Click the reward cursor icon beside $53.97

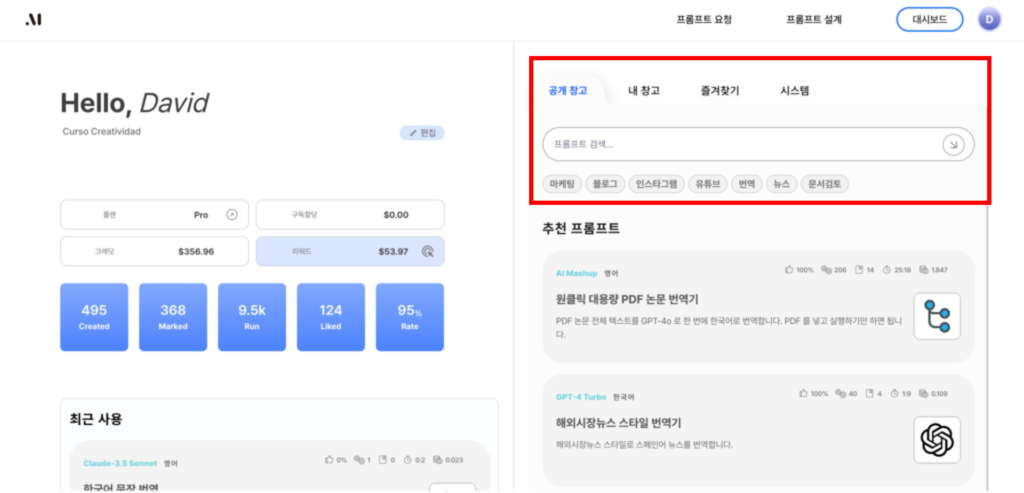pyautogui.click(x=428, y=251)
